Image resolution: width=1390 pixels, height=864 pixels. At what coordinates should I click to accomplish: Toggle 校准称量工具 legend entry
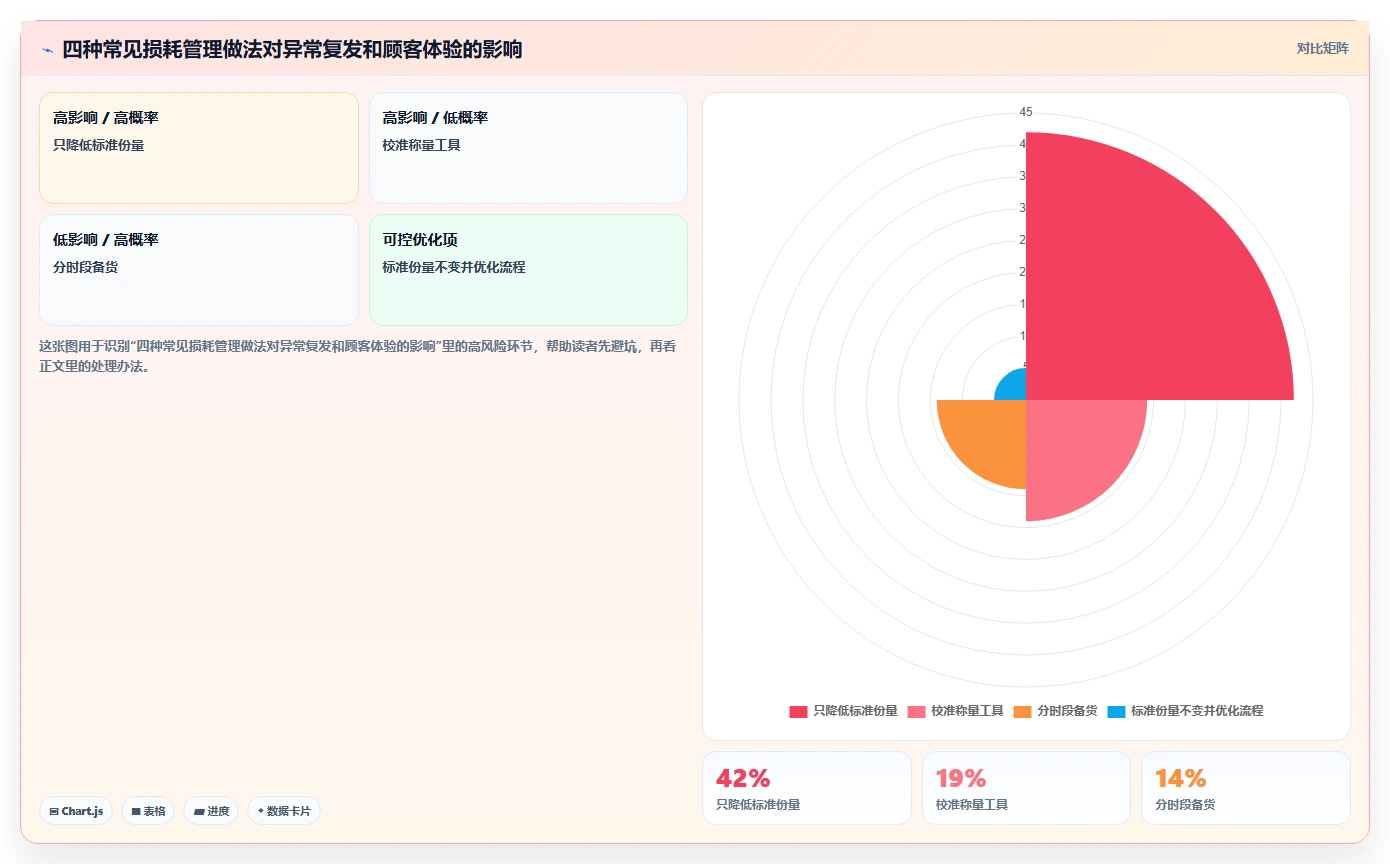955,711
